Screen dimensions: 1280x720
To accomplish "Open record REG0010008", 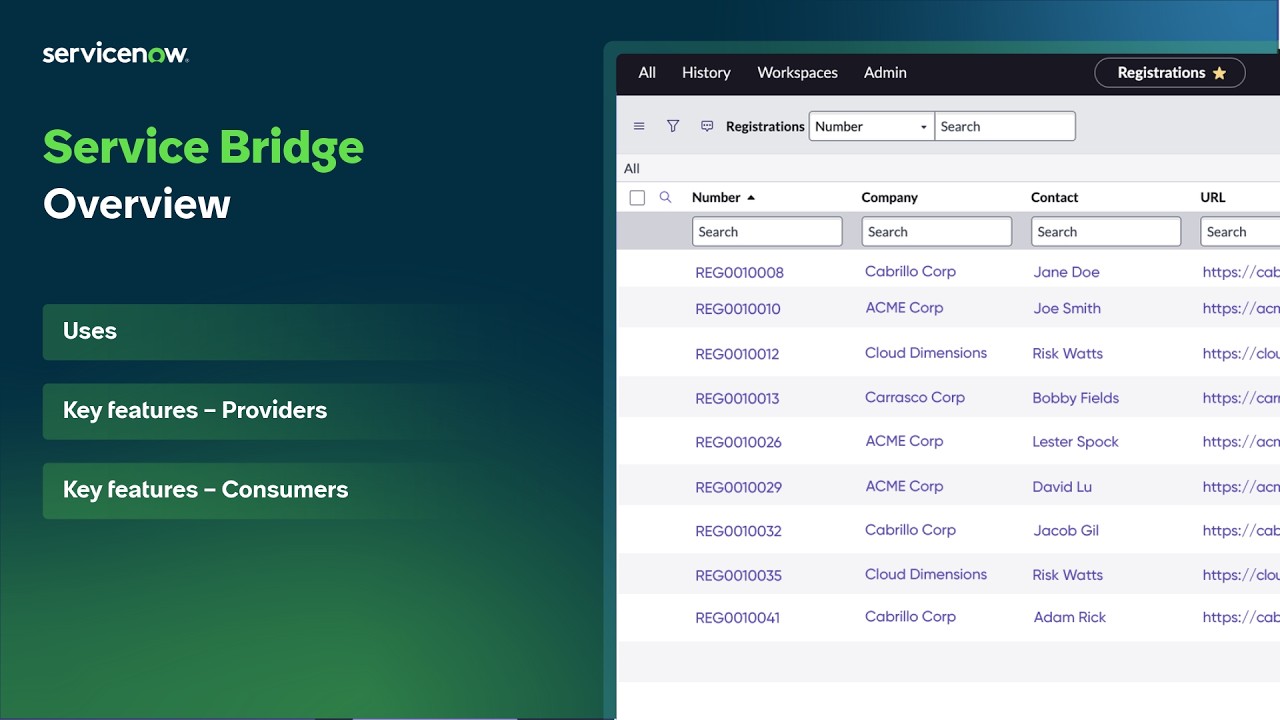I will pyautogui.click(x=739, y=273).
